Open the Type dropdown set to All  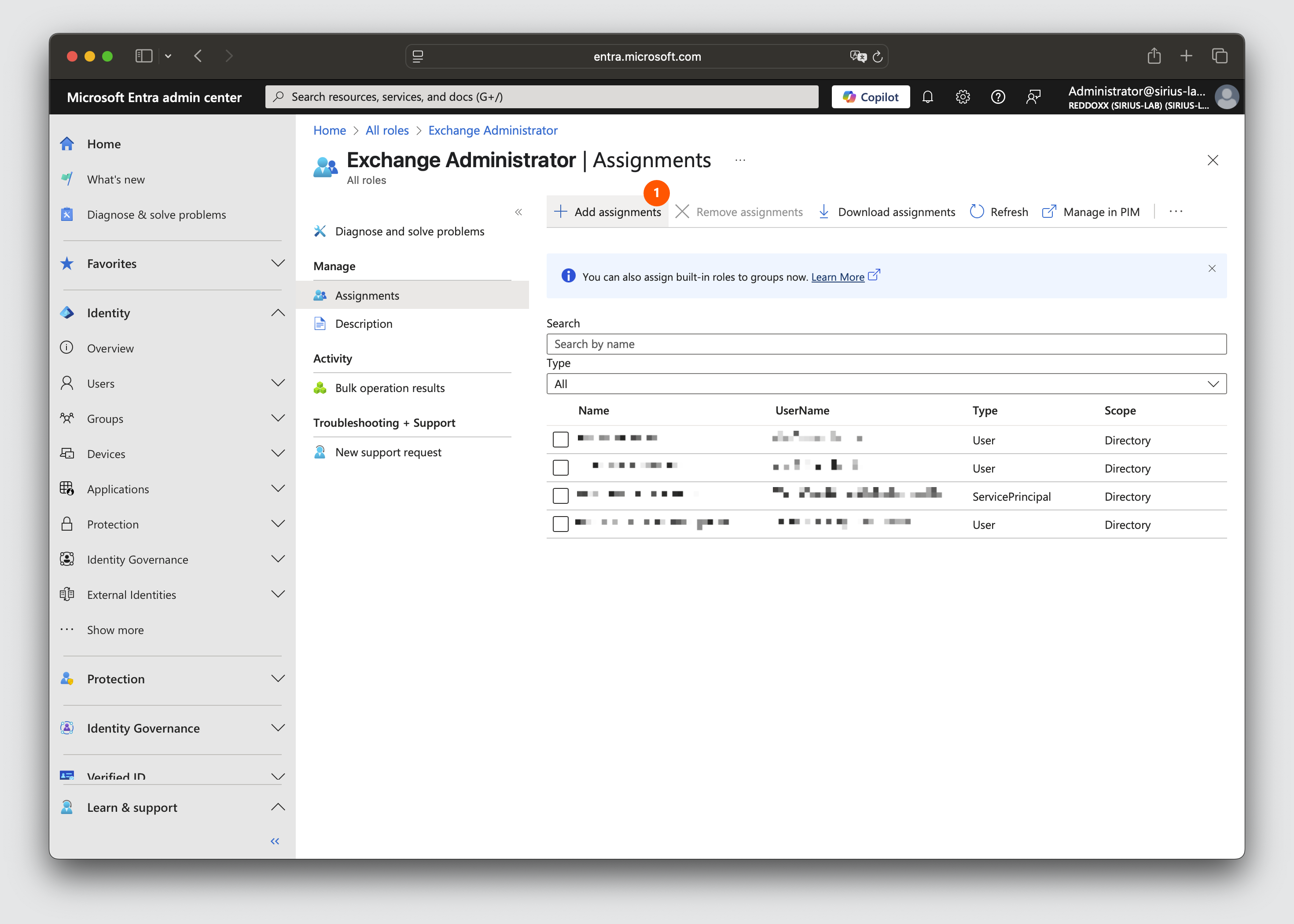[x=886, y=384]
